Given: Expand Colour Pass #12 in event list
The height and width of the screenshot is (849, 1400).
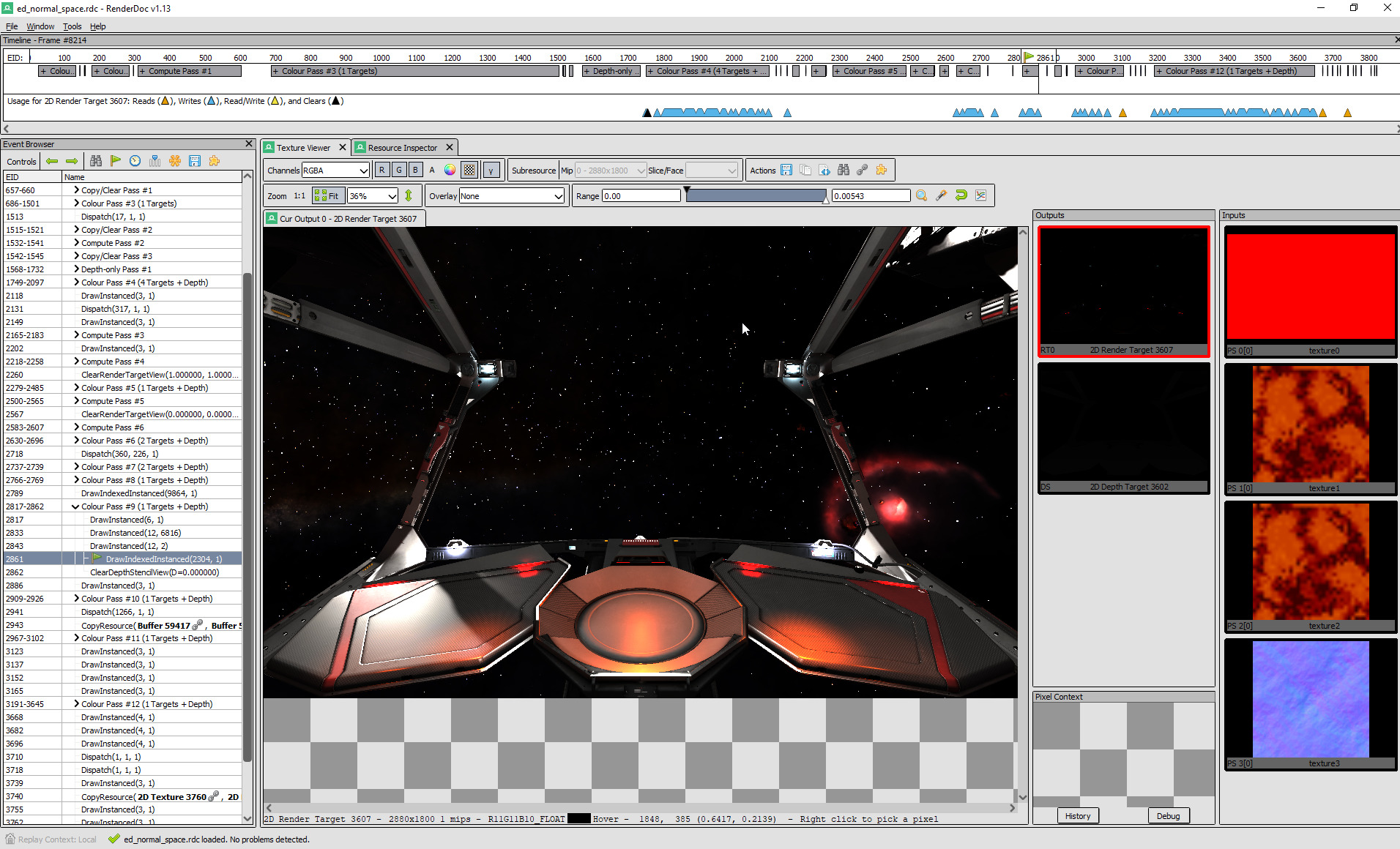Looking at the screenshot, I should tap(76, 703).
